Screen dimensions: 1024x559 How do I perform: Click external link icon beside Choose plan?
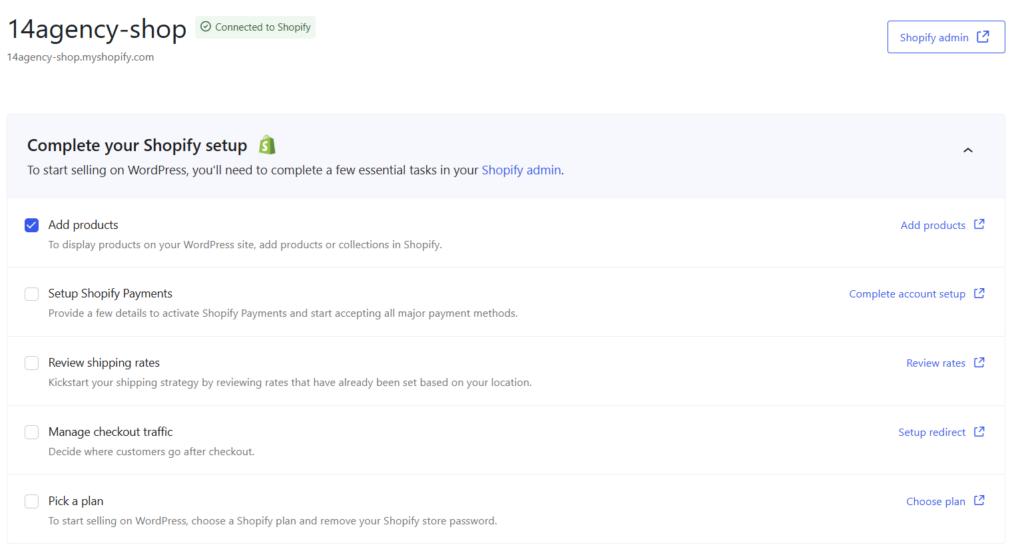[979, 501]
